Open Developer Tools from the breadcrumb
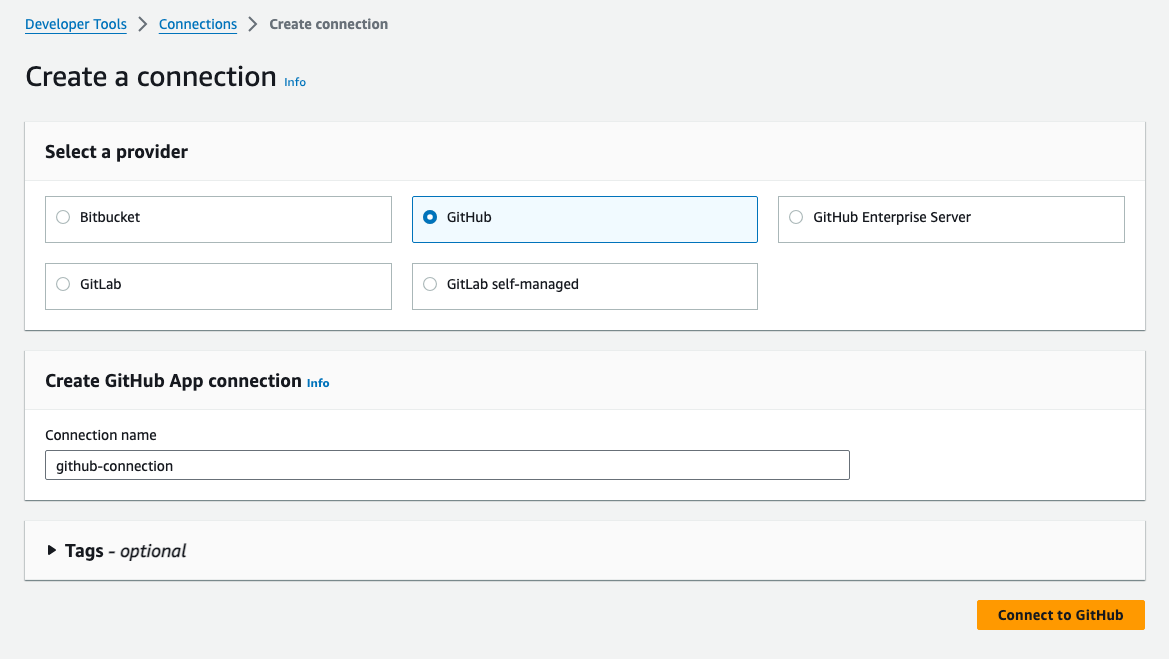The width and height of the screenshot is (1169, 659). [75, 24]
